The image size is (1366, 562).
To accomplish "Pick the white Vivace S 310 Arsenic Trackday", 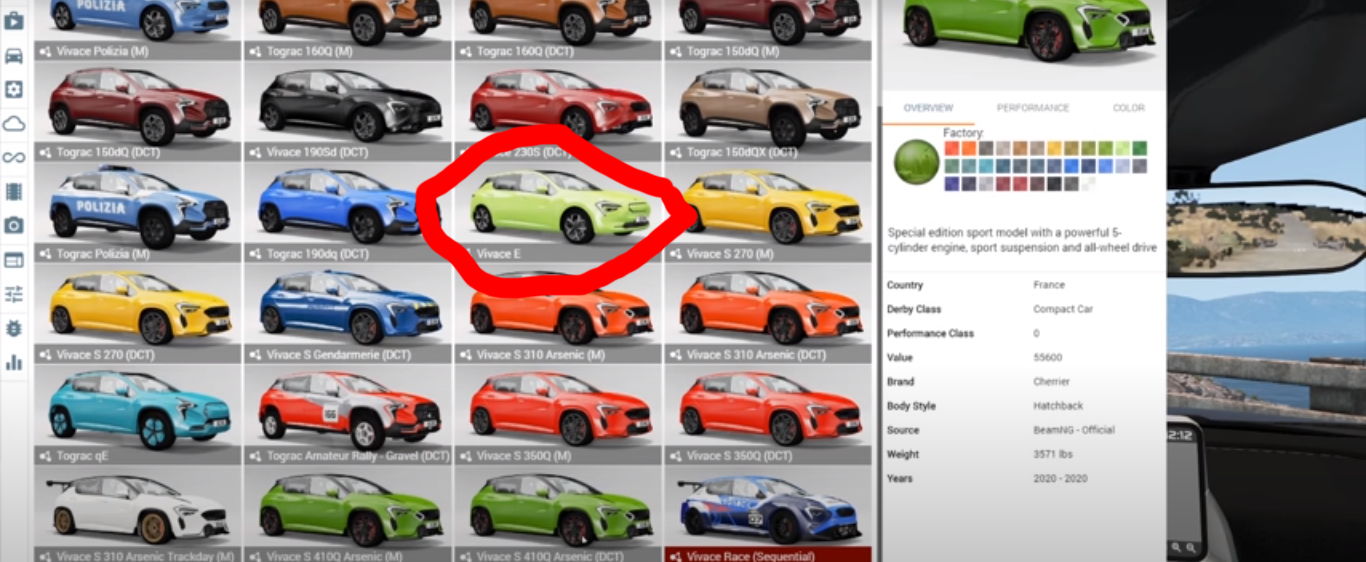I will (137, 514).
